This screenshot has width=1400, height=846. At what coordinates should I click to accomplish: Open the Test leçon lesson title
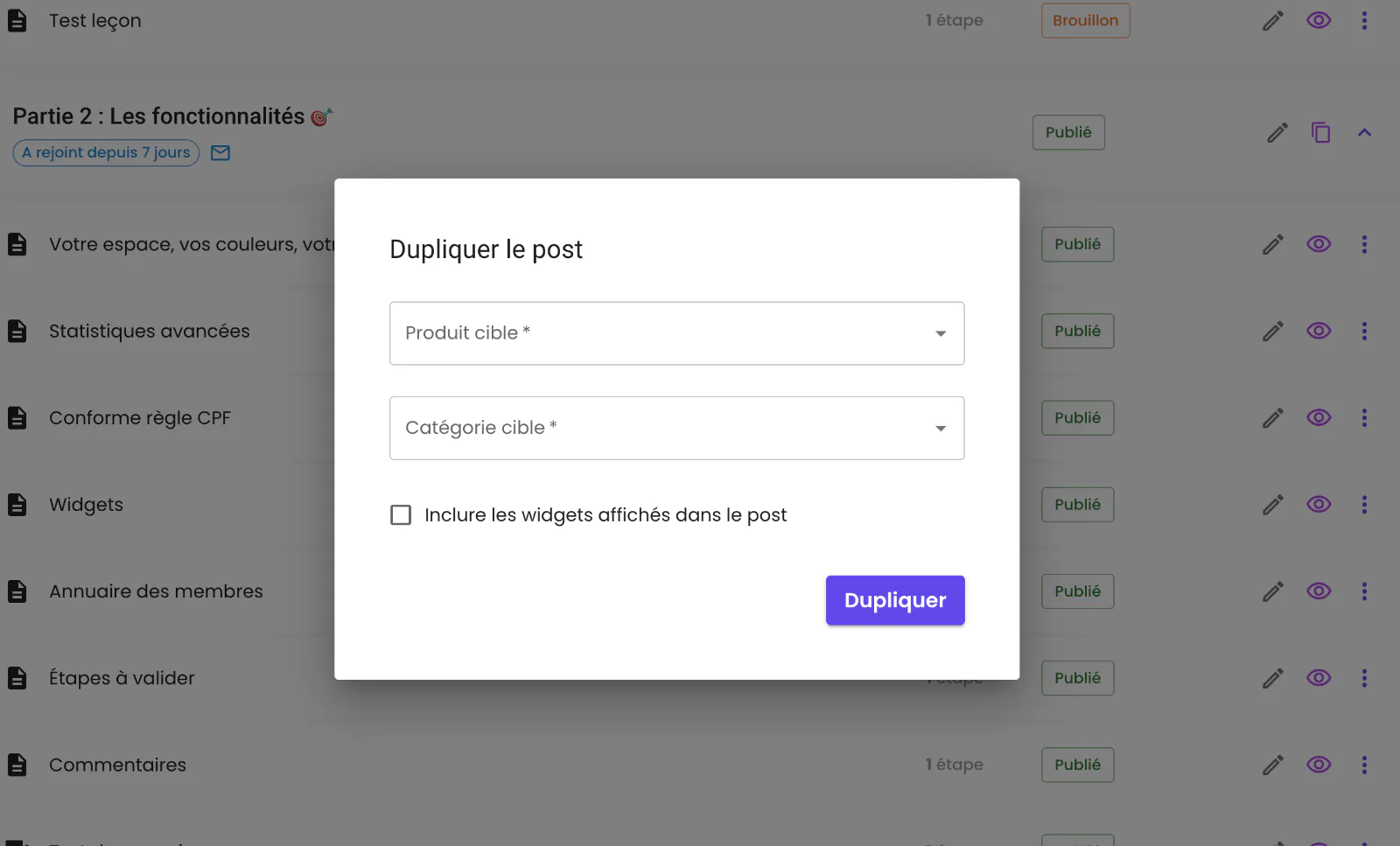[94, 21]
